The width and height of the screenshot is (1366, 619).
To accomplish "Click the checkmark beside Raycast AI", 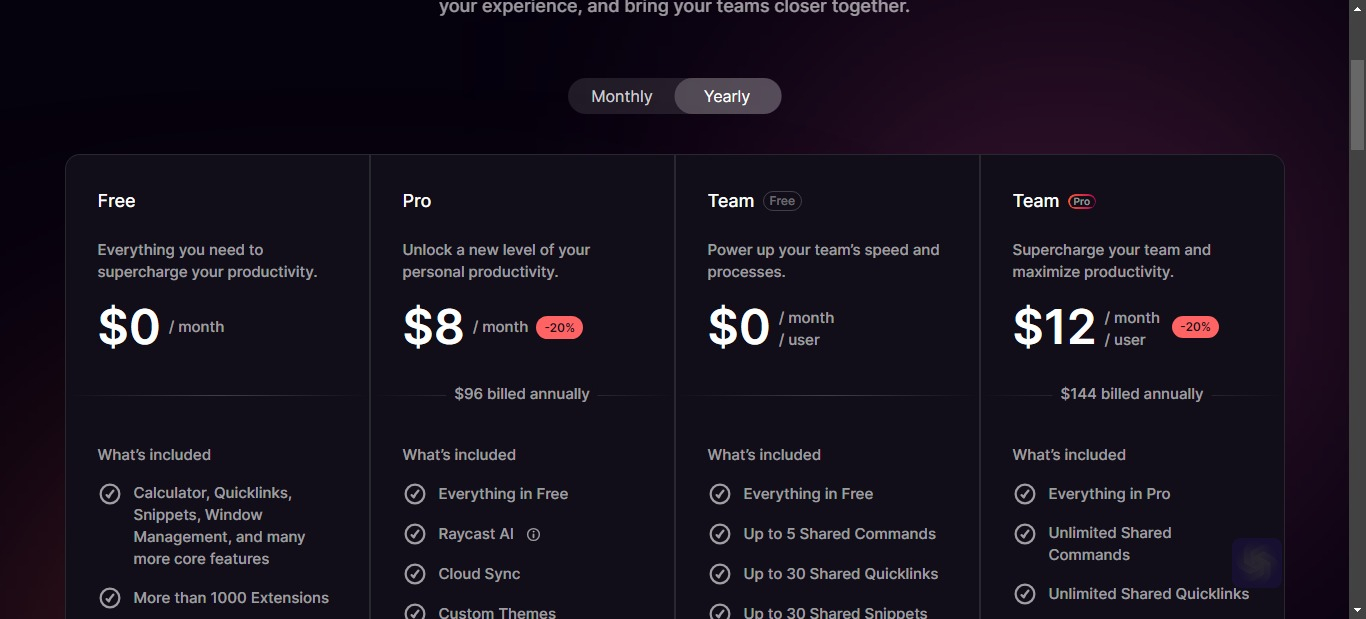I will coord(415,534).
